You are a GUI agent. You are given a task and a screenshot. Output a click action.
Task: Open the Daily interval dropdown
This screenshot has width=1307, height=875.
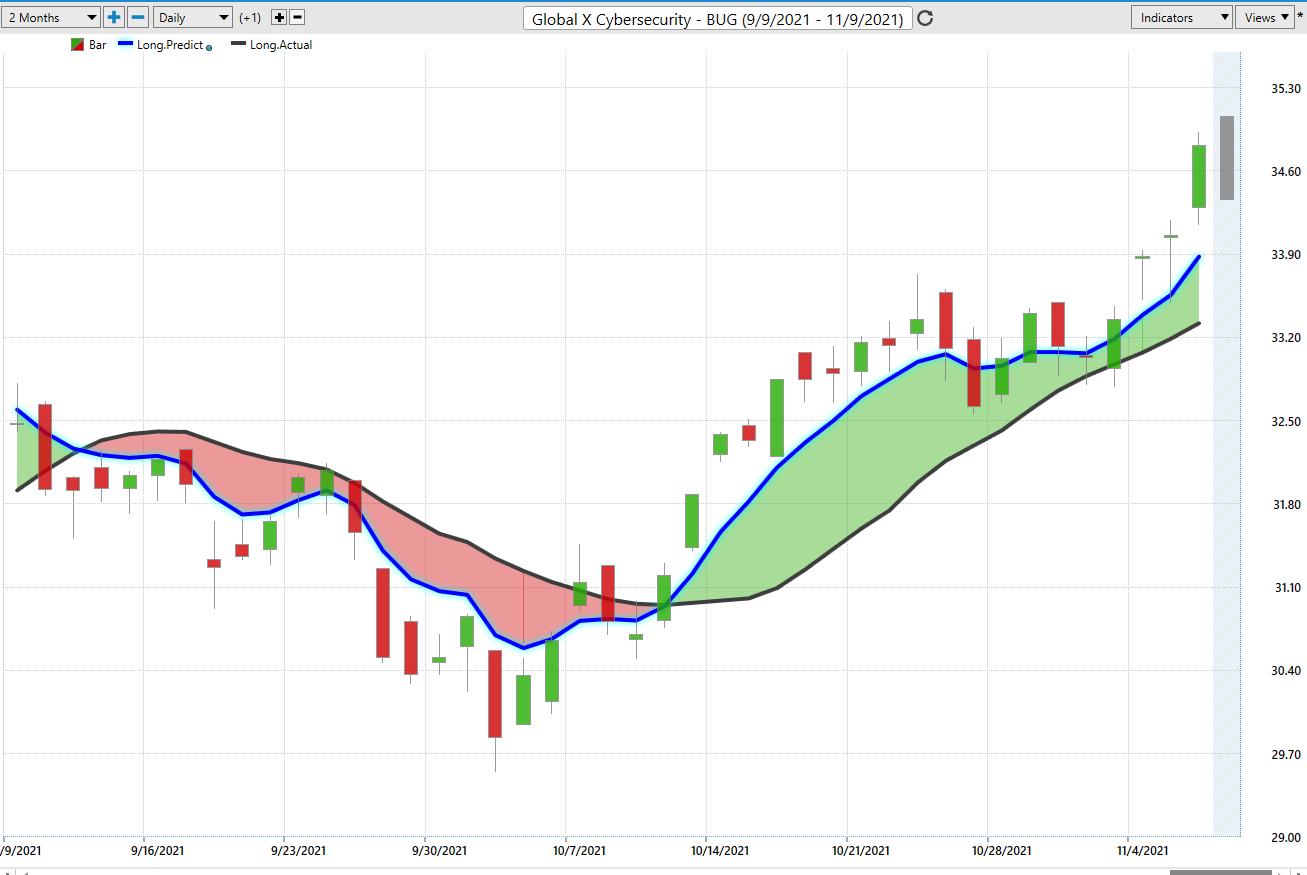tap(193, 17)
